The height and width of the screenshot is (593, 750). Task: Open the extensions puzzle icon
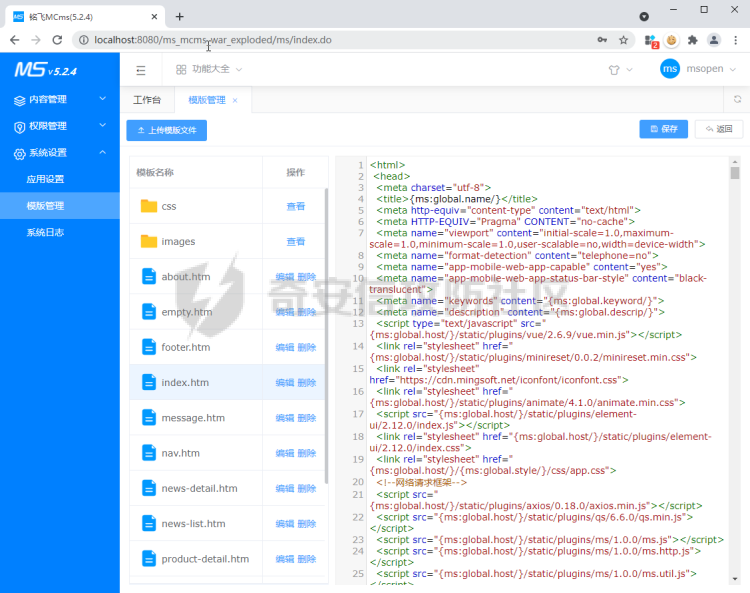(692, 40)
